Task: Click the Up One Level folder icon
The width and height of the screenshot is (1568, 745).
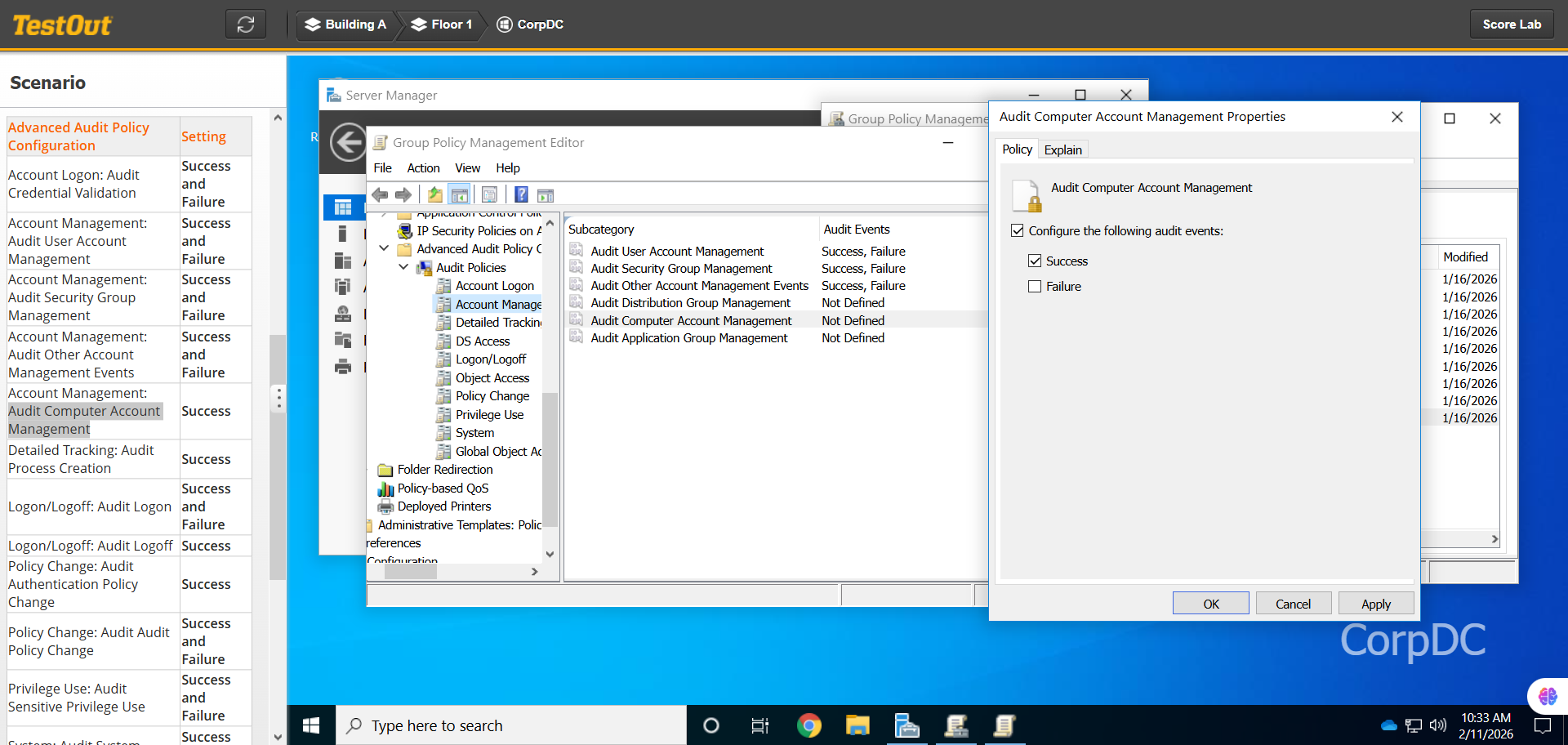Action: pos(435,195)
